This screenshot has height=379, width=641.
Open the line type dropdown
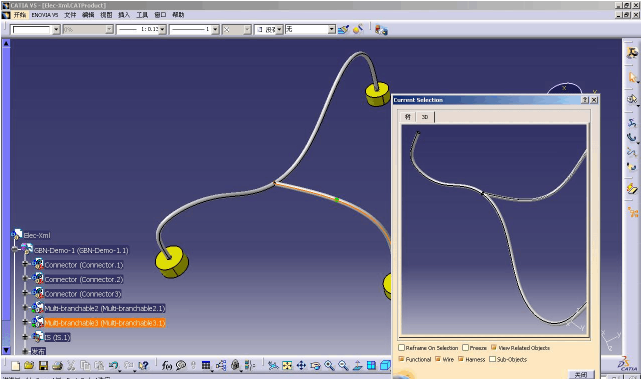click(215, 29)
